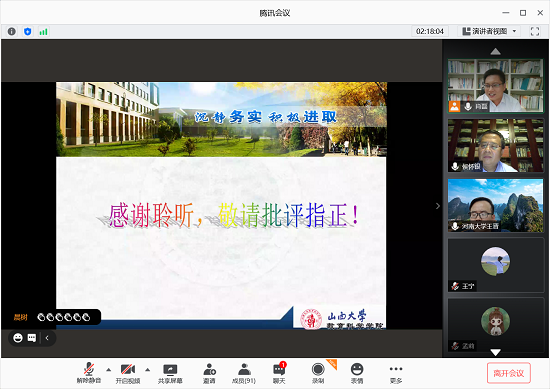550x389 pixels.
Task: Enter fullscreen with the expand icon
Action: pos(535,31)
